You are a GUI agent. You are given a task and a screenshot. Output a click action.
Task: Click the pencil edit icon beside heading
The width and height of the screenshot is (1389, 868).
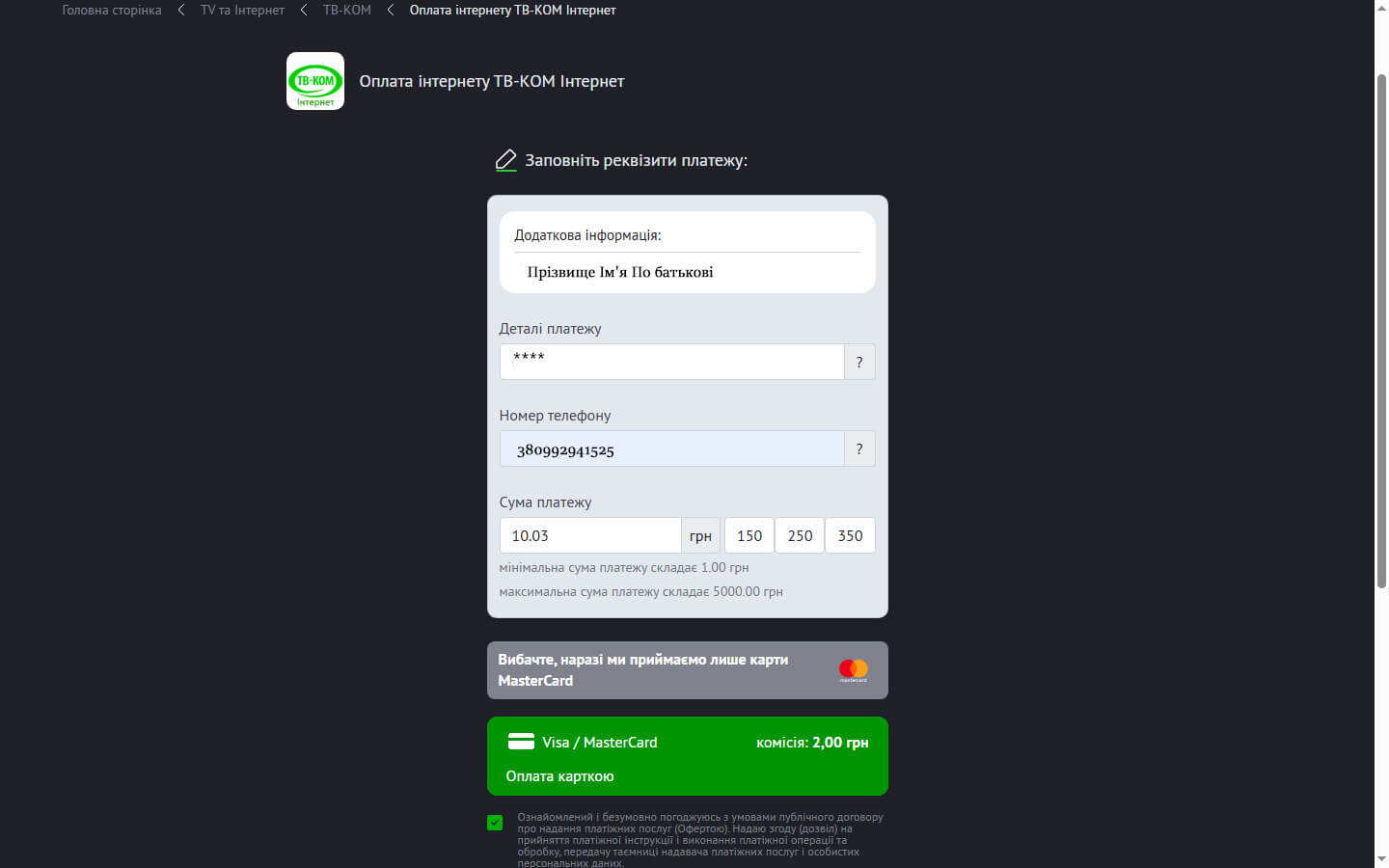pyautogui.click(x=505, y=160)
